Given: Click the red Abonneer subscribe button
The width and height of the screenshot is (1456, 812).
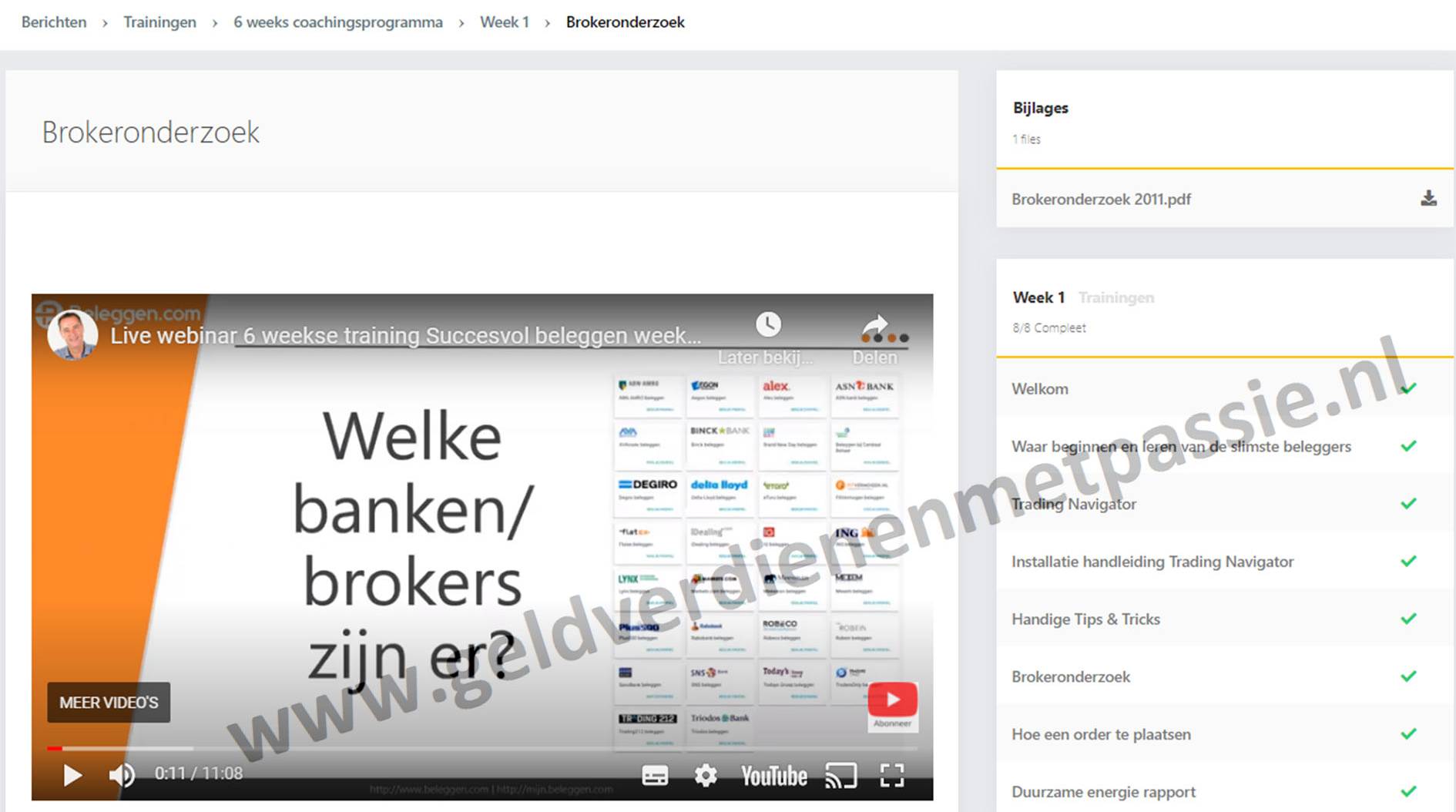Looking at the screenshot, I should pos(892,700).
